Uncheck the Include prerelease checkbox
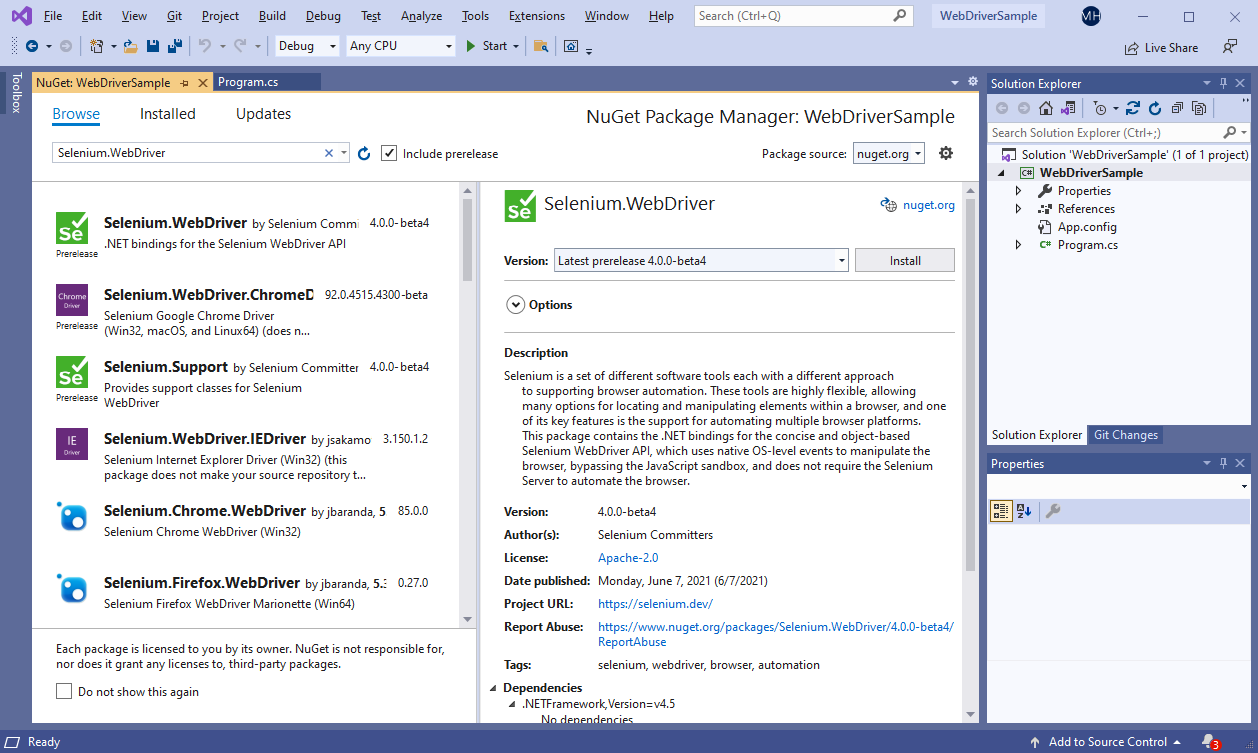1258x753 pixels. click(389, 153)
